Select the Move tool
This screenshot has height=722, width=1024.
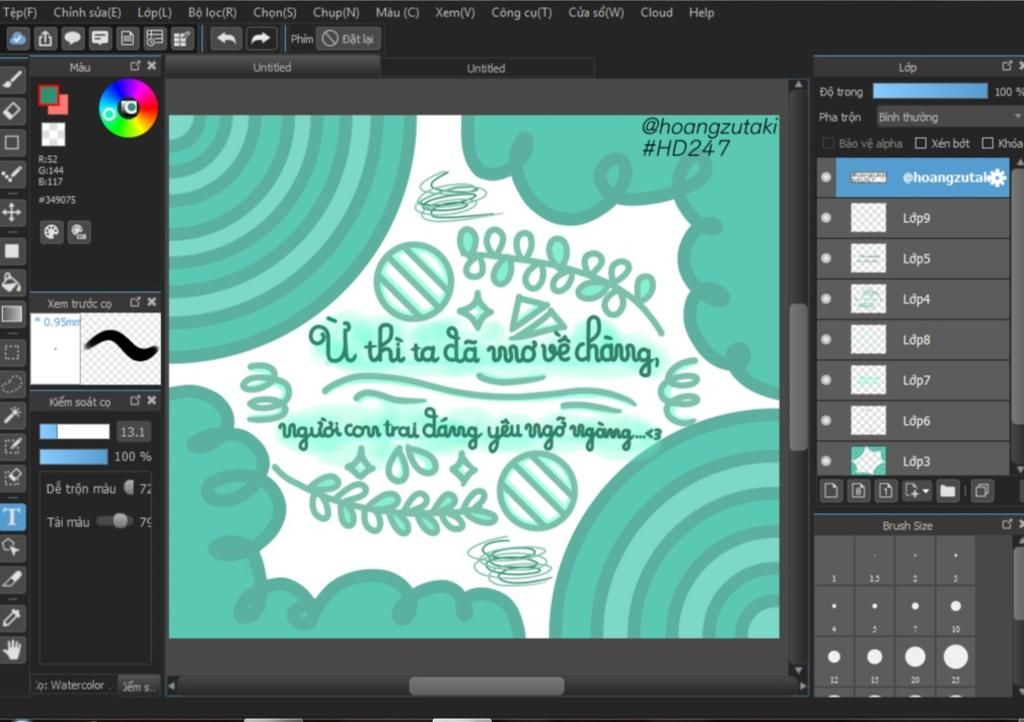tap(12, 212)
